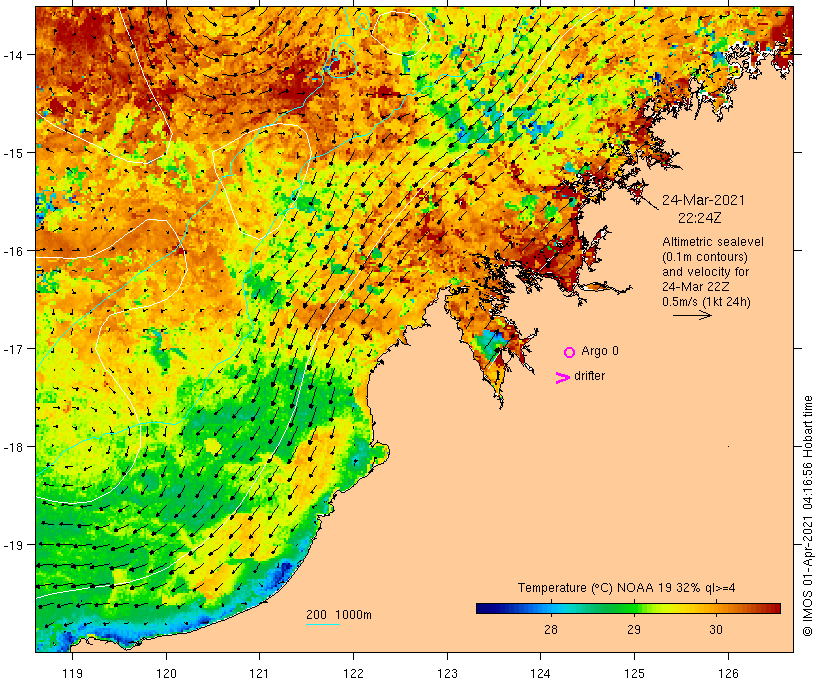Click the 'and velocity for' caption line
Image resolution: width=820 pixels, height=680 pixels.
[705, 272]
